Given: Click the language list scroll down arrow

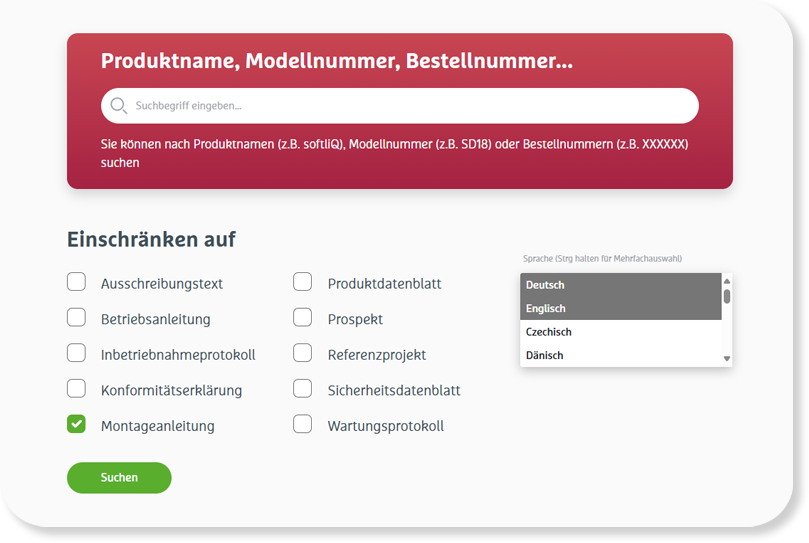Looking at the screenshot, I should click(x=727, y=359).
